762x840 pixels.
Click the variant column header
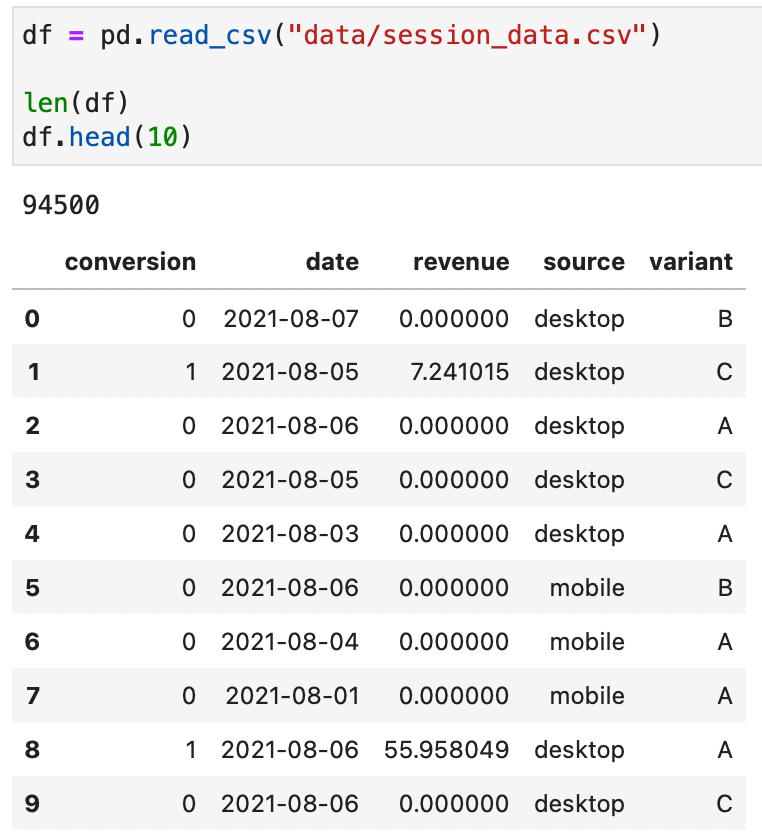(x=690, y=262)
